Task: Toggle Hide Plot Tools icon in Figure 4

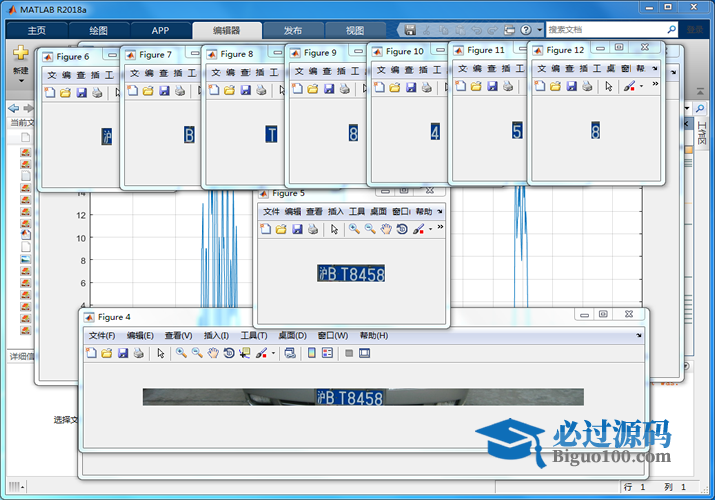Action: point(348,353)
